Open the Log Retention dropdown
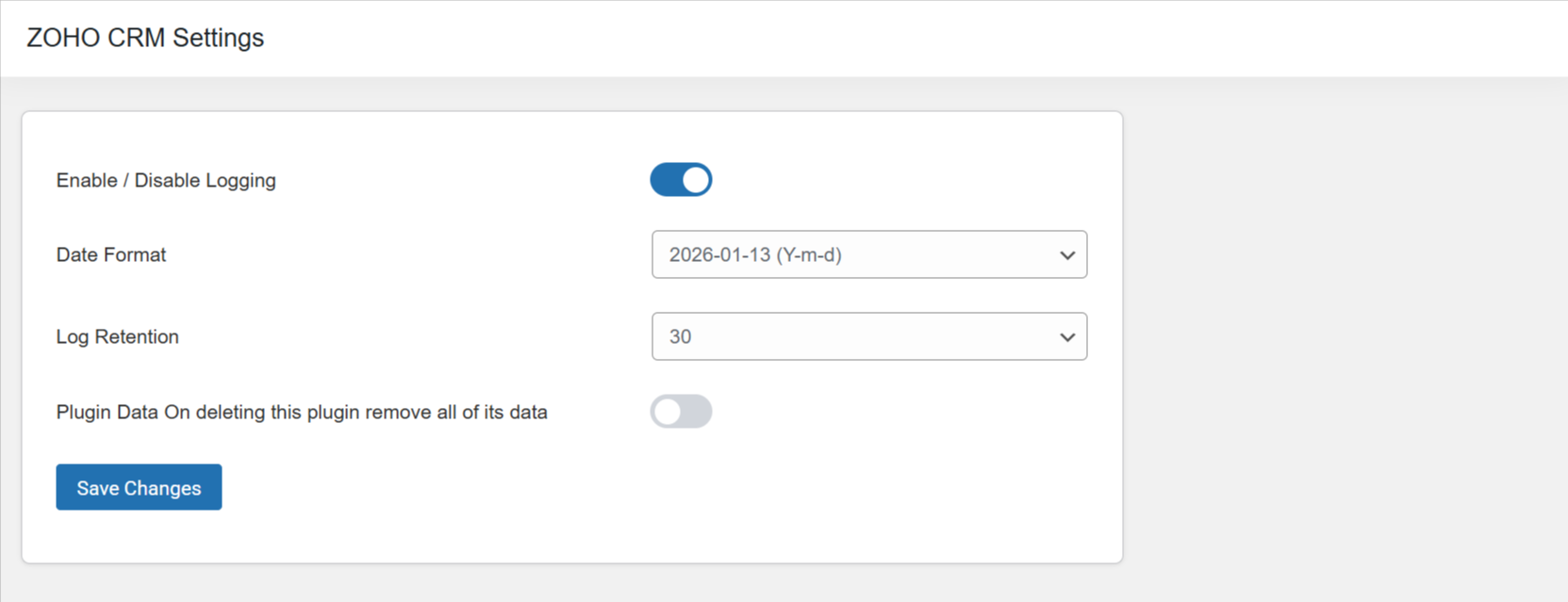 (868, 336)
